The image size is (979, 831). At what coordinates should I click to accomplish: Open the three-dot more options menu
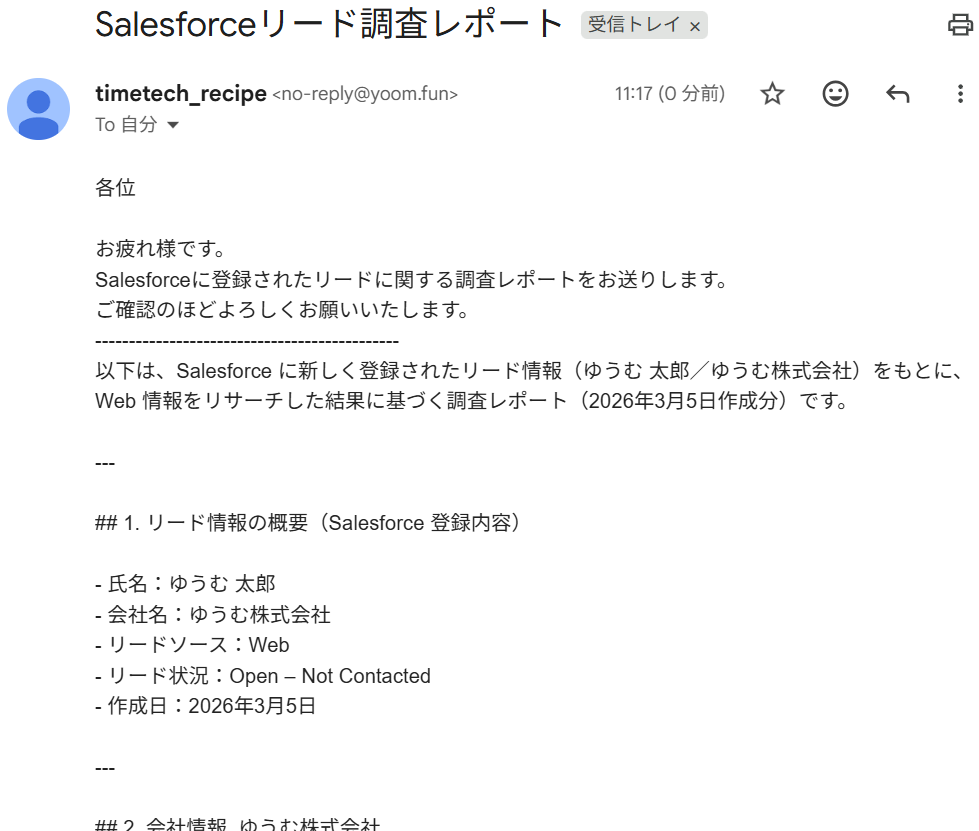[960, 94]
